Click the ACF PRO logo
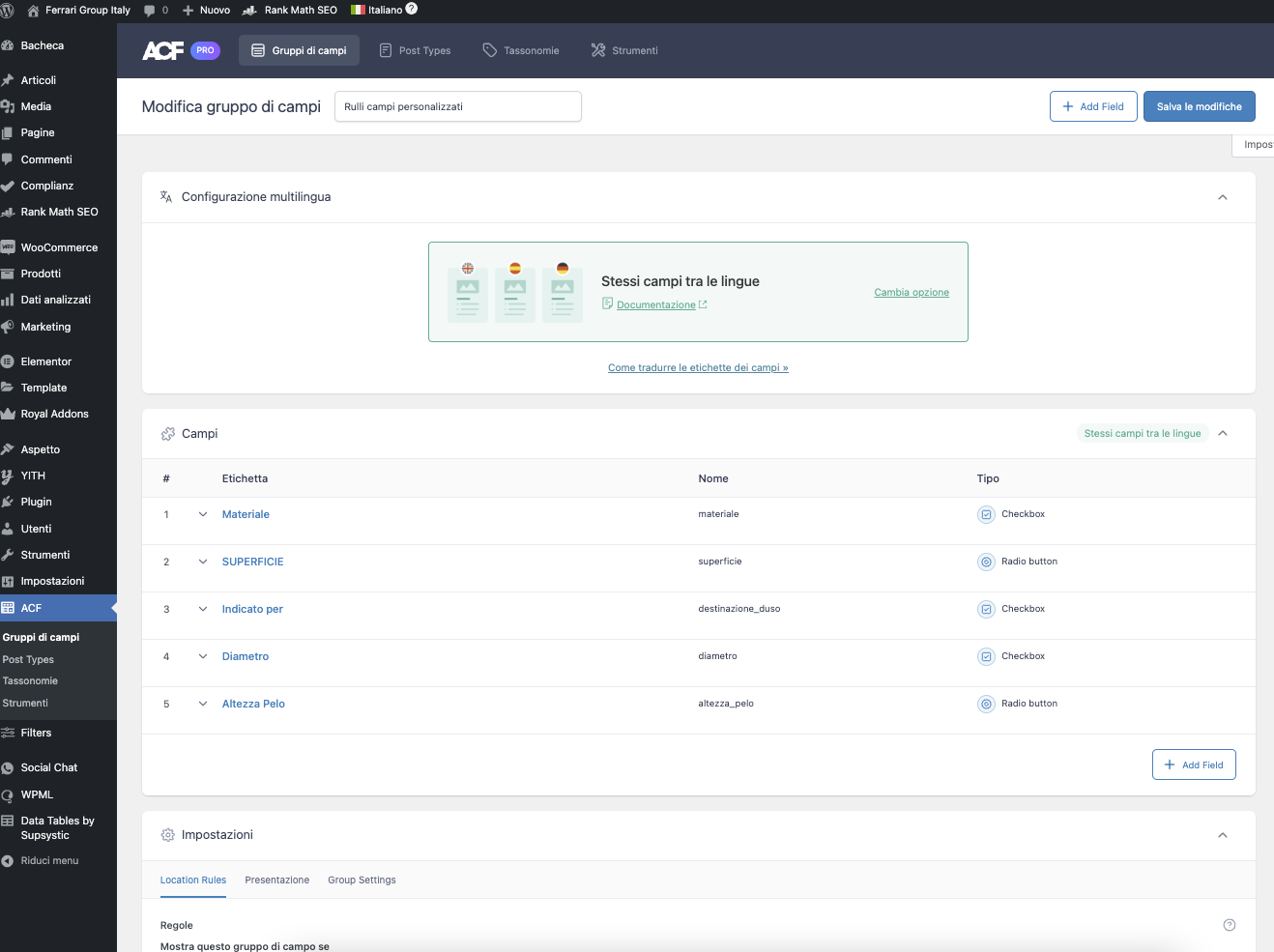The height and width of the screenshot is (952, 1274). pos(181,50)
